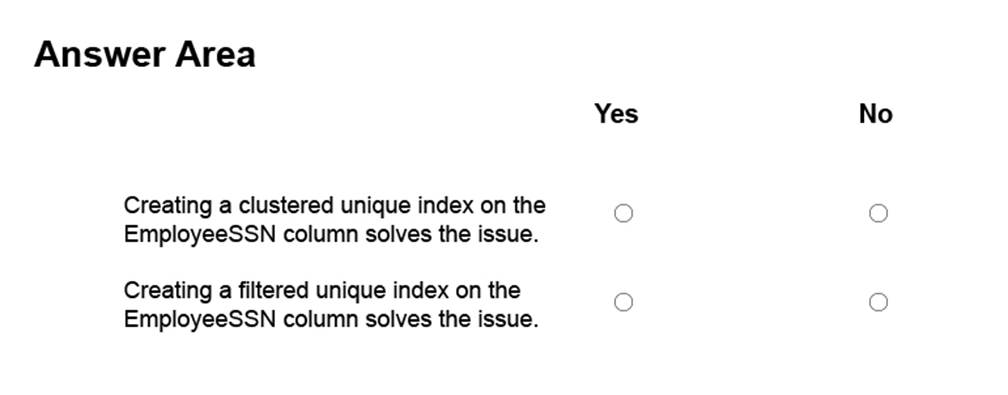Choose No for the filtered unique index statement
Screen dimensions: 1008x395
tap(878, 302)
